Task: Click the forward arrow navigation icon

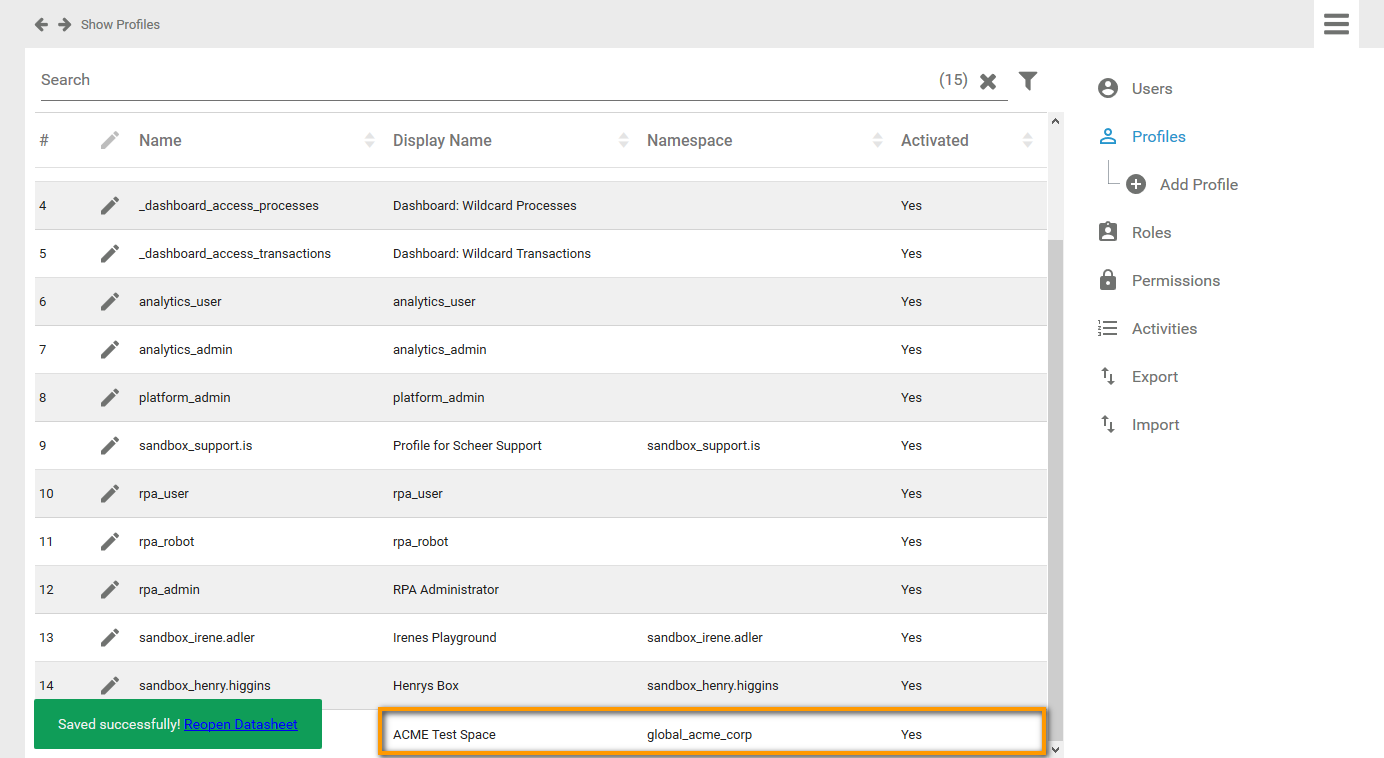Action: point(64,24)
